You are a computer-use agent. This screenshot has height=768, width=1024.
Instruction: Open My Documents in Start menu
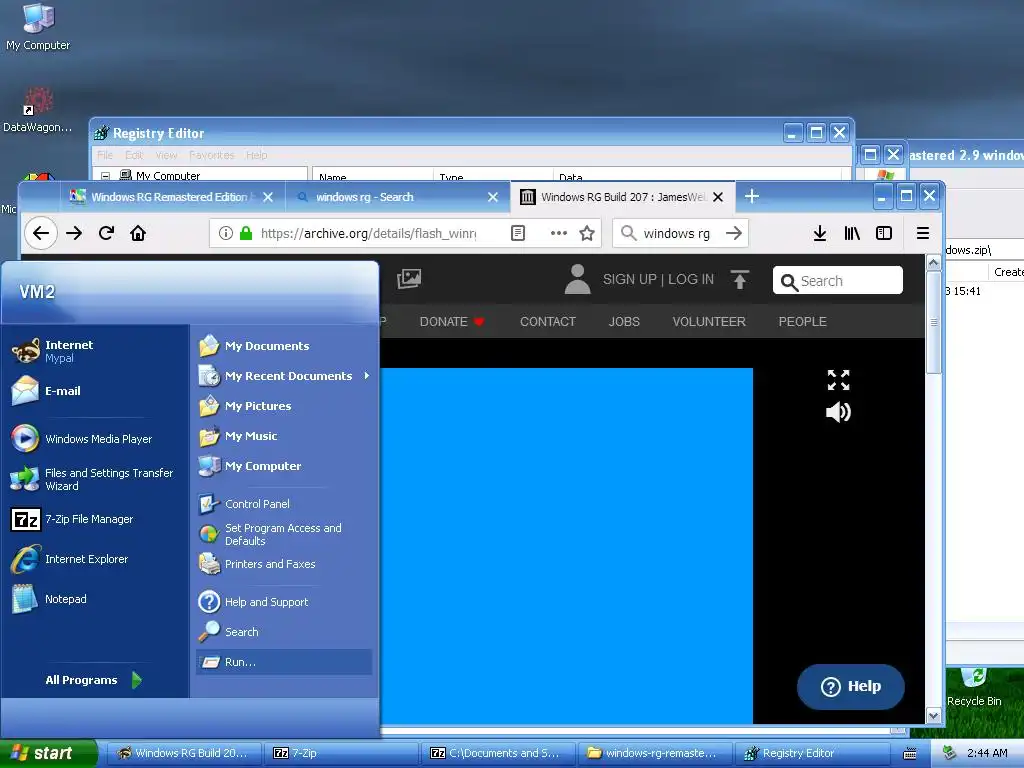284,346
